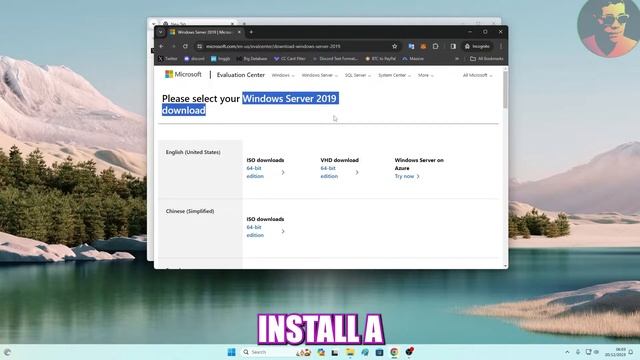Click the microphone tray icon
Screen dimensions: 640x360
point(578,352)
